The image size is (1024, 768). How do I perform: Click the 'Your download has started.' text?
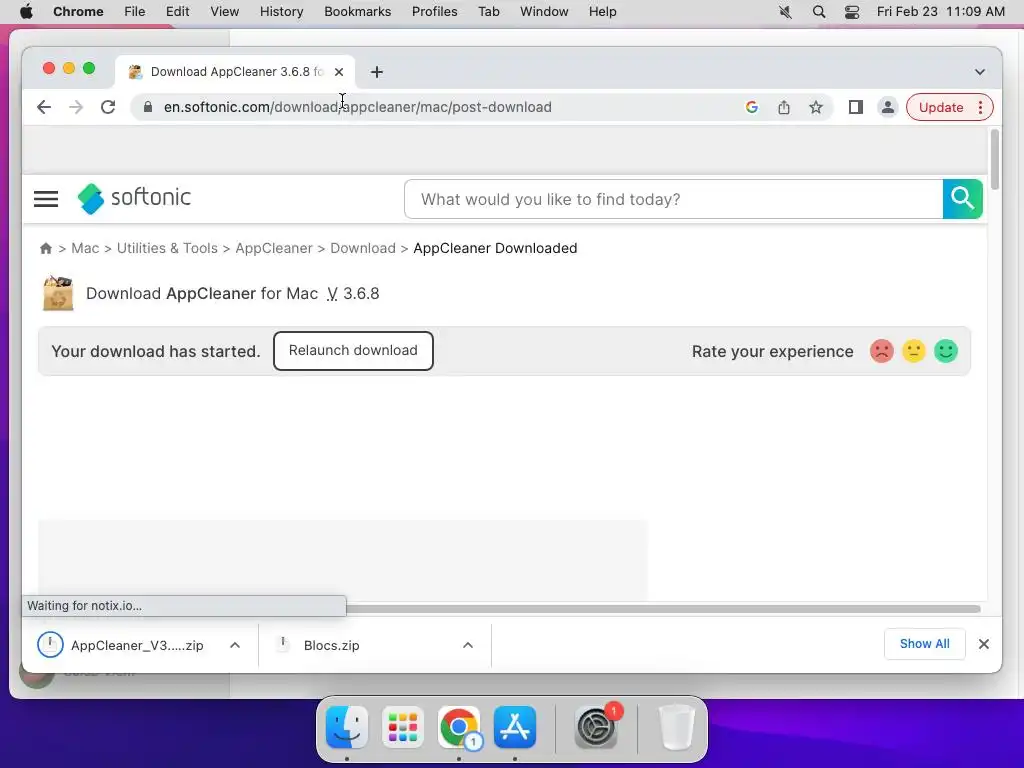point(156,351)
